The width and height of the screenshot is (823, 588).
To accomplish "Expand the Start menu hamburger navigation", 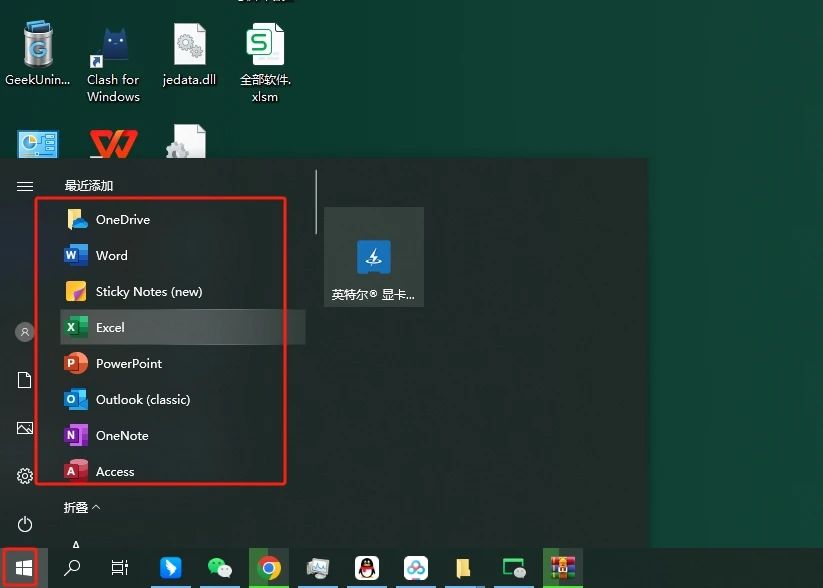I will point(25,186).
